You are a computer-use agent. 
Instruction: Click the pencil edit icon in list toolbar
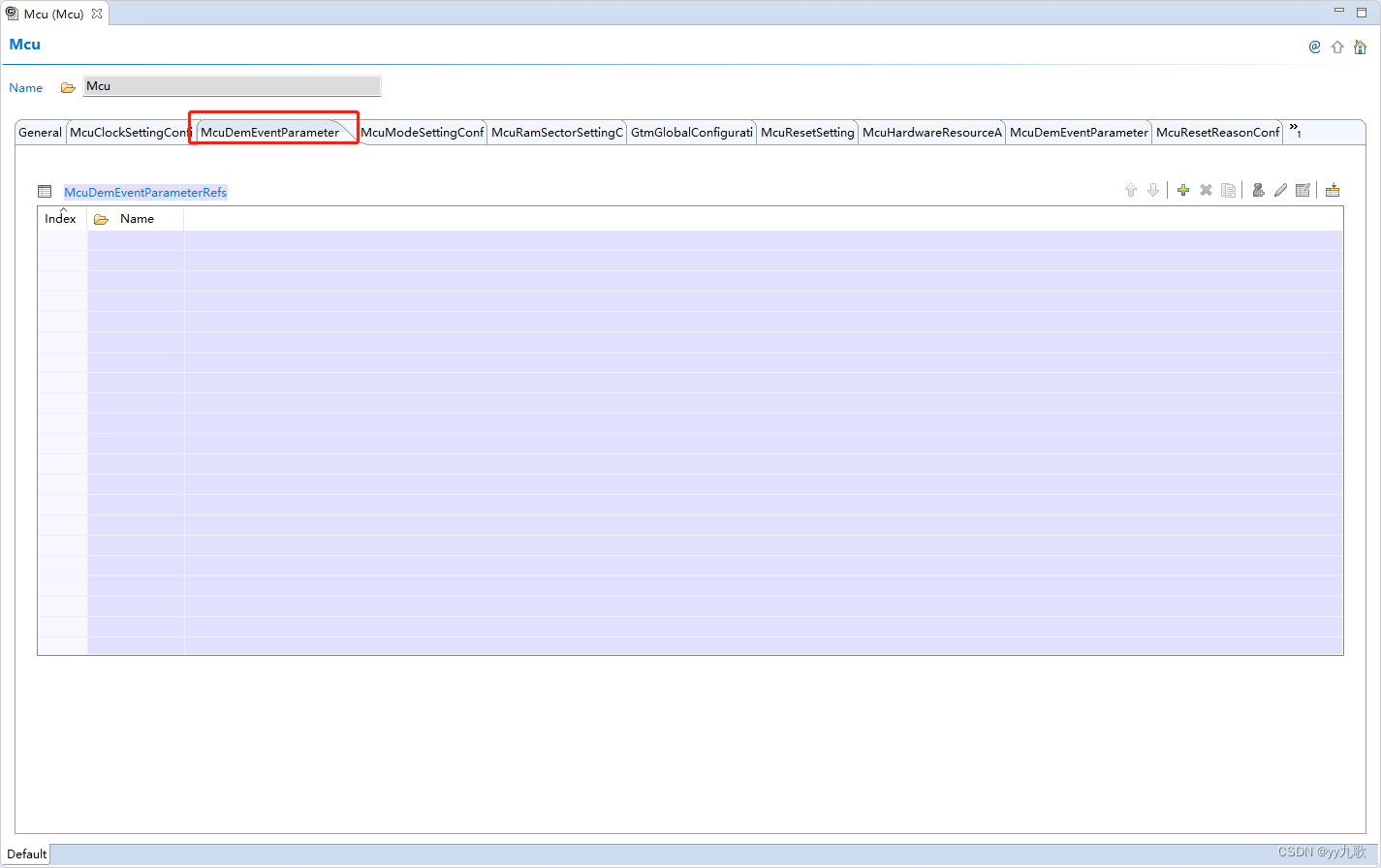[1280, 190]
